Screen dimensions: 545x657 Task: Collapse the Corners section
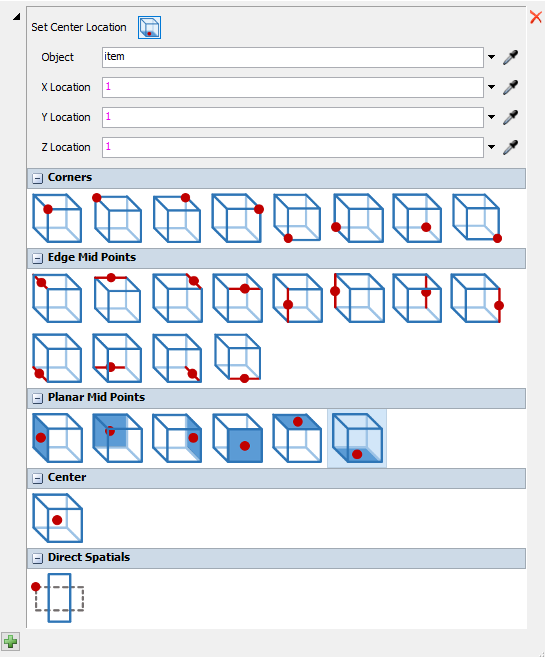37,178
